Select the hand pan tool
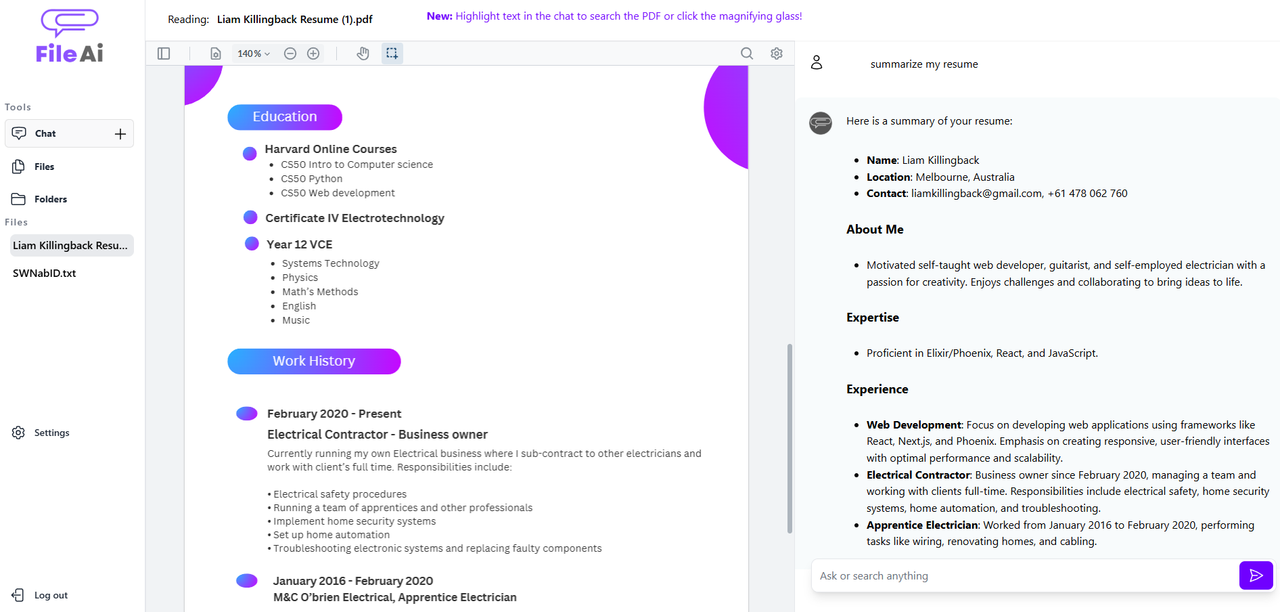The image size is (1280, 612). coord(363,53)
